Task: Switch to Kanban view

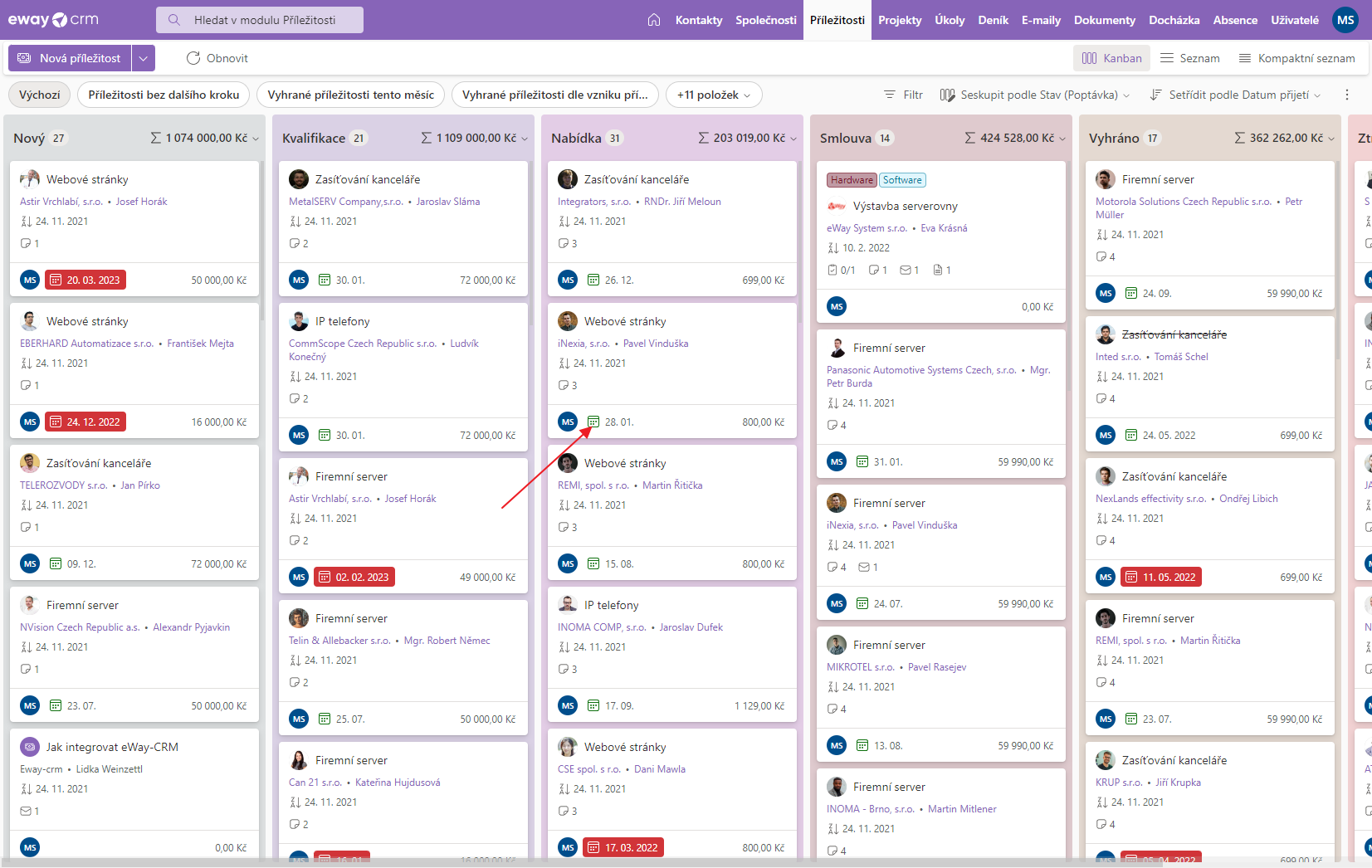Action: coord(1111,58)
